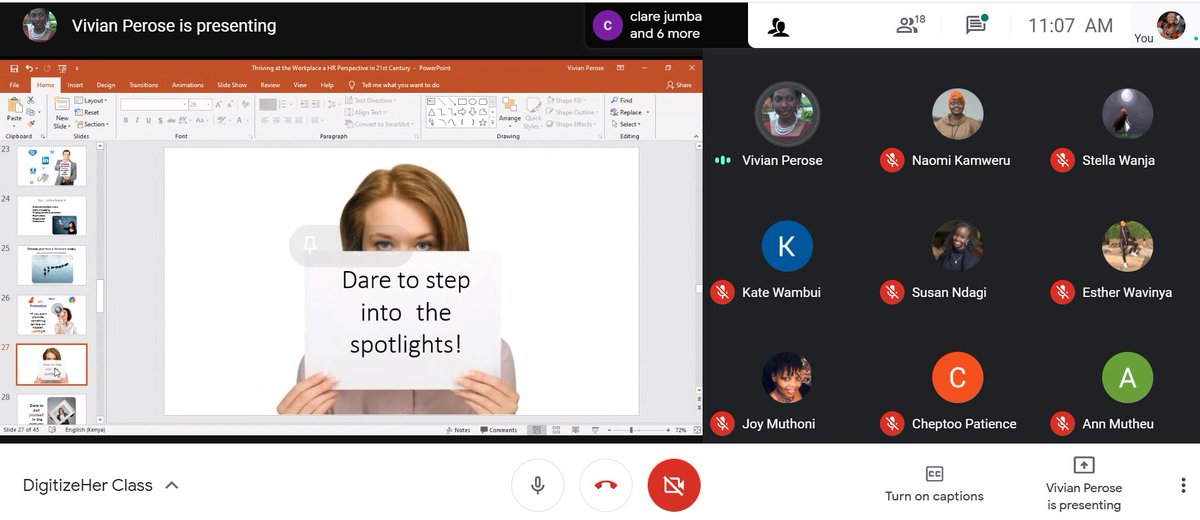The width and height of the screenshot is (1200, 520).
Task: Click the Reset slide button
Action: click(88, 112)
